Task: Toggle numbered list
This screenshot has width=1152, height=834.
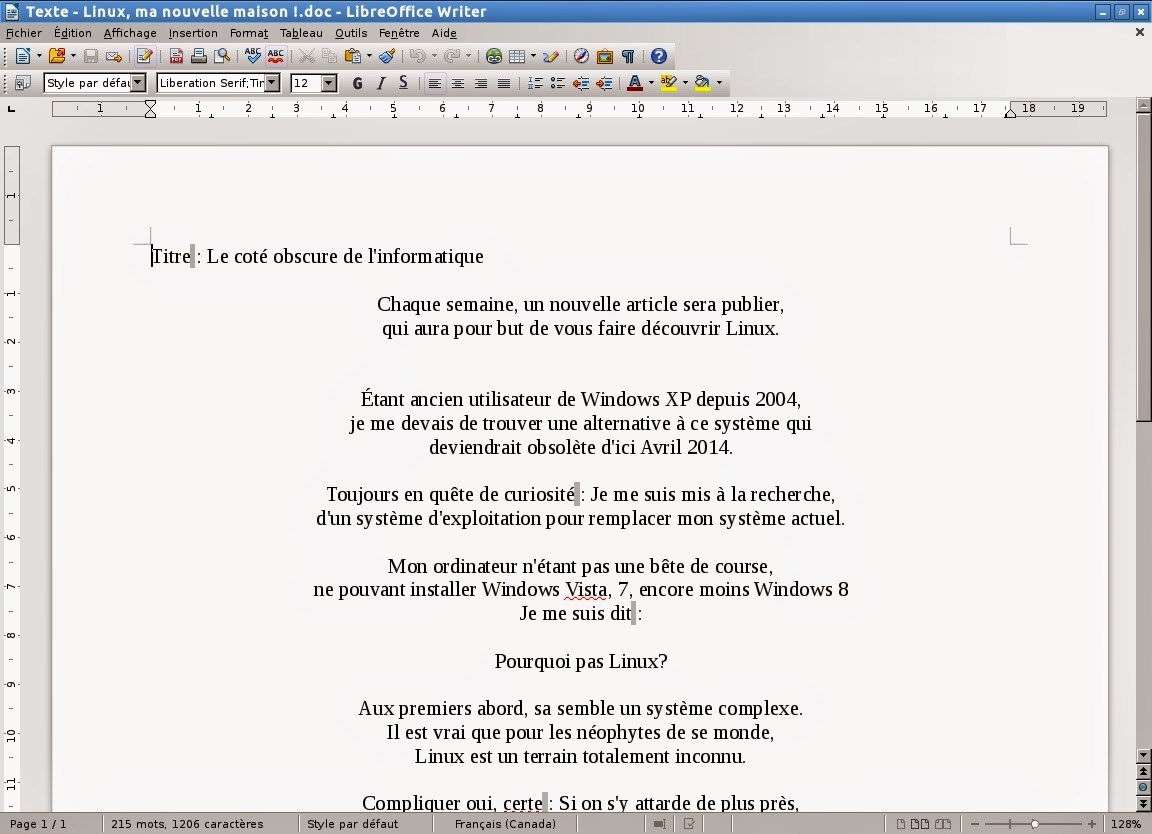Action: 535,83
